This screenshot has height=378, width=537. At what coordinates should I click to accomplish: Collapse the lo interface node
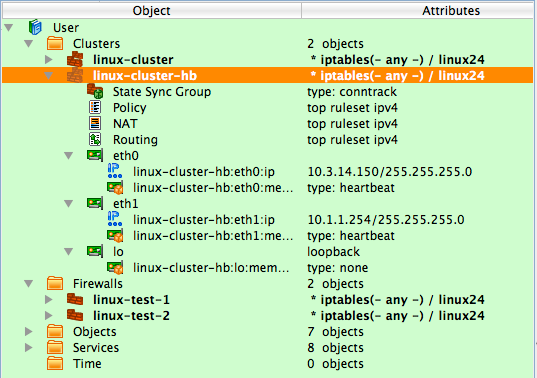point(68,252)
